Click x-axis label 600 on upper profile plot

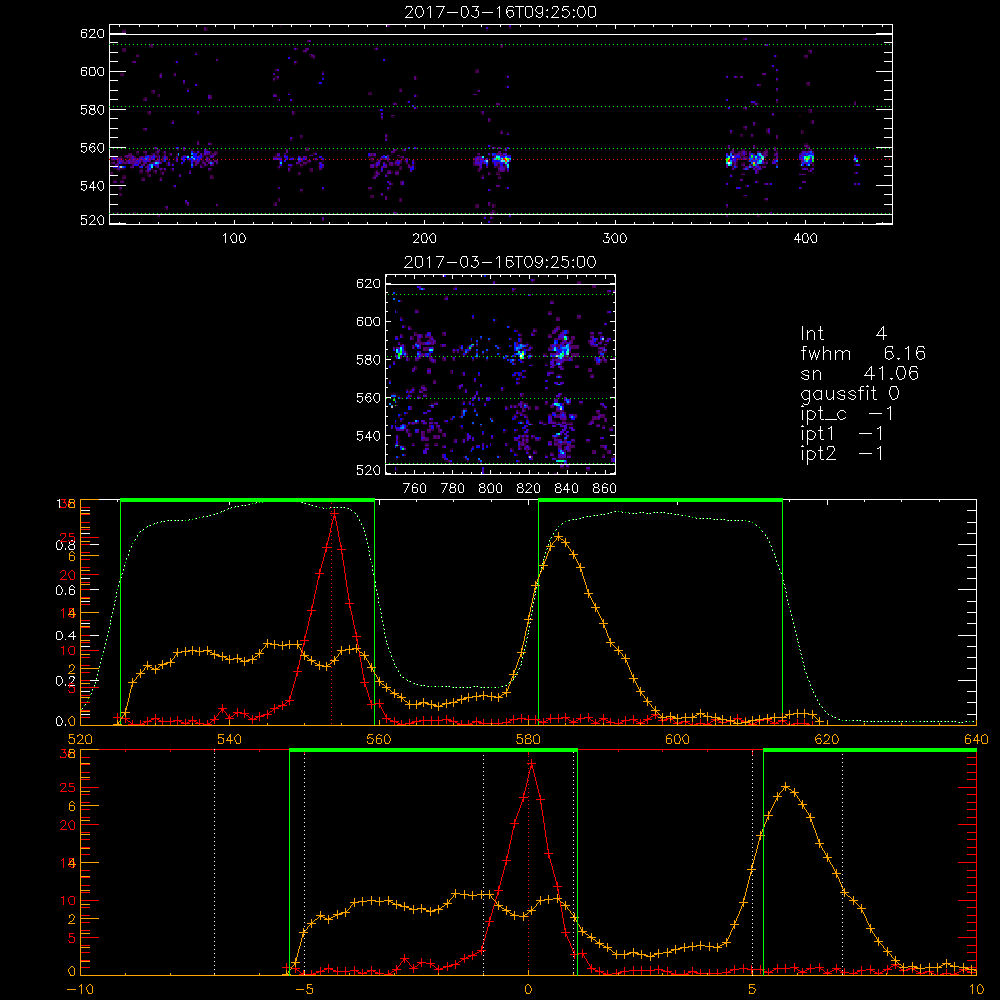[677, 739]
